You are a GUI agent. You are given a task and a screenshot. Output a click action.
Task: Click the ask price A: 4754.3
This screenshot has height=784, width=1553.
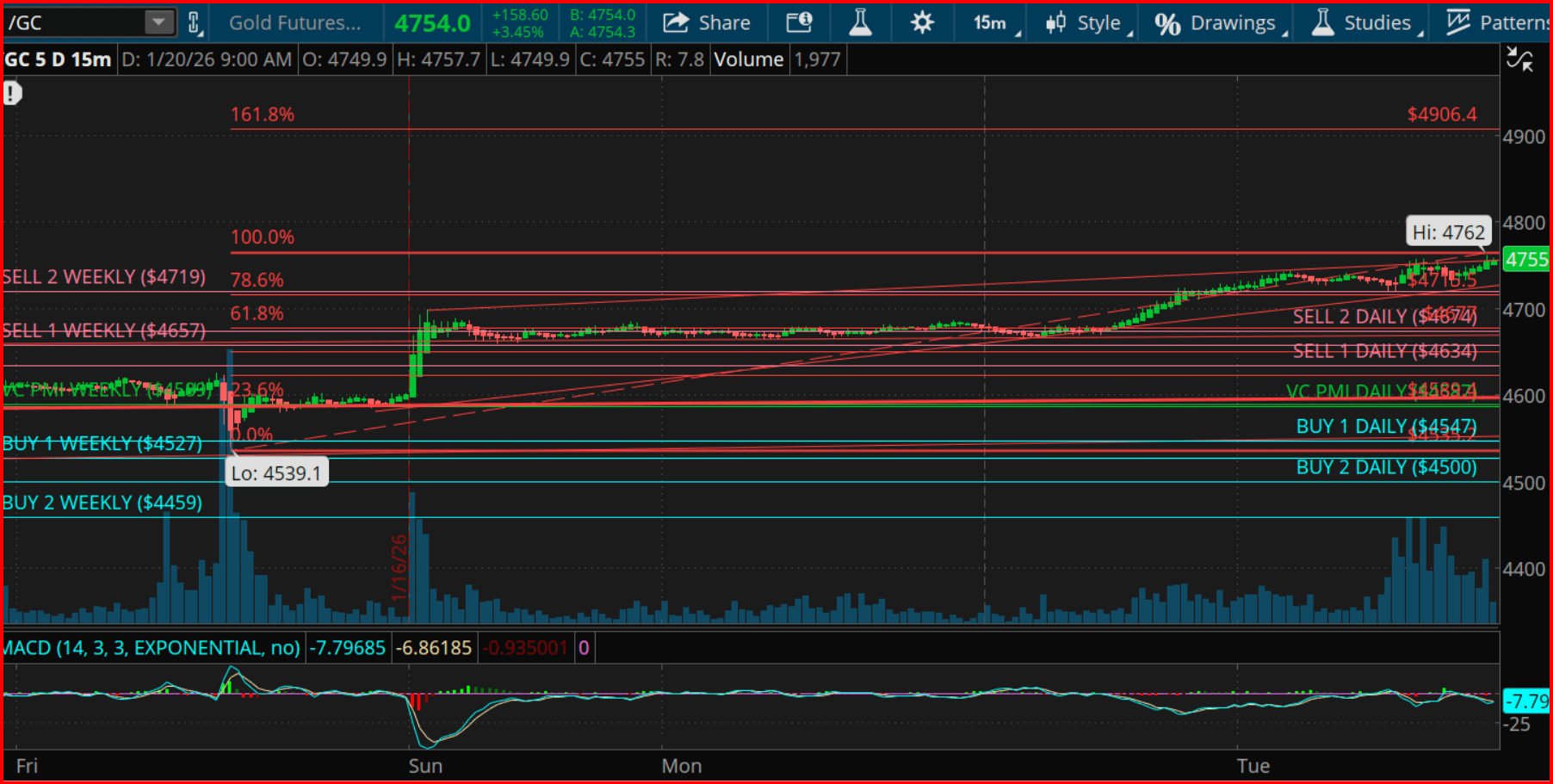603,32
